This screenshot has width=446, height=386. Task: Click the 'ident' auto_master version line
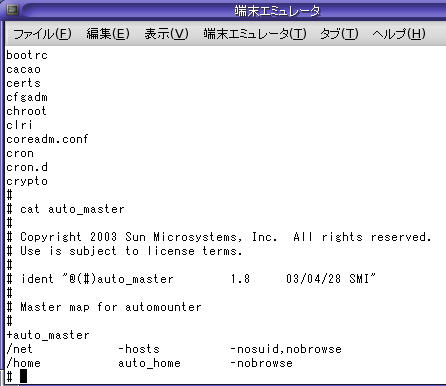coord(191,279)
